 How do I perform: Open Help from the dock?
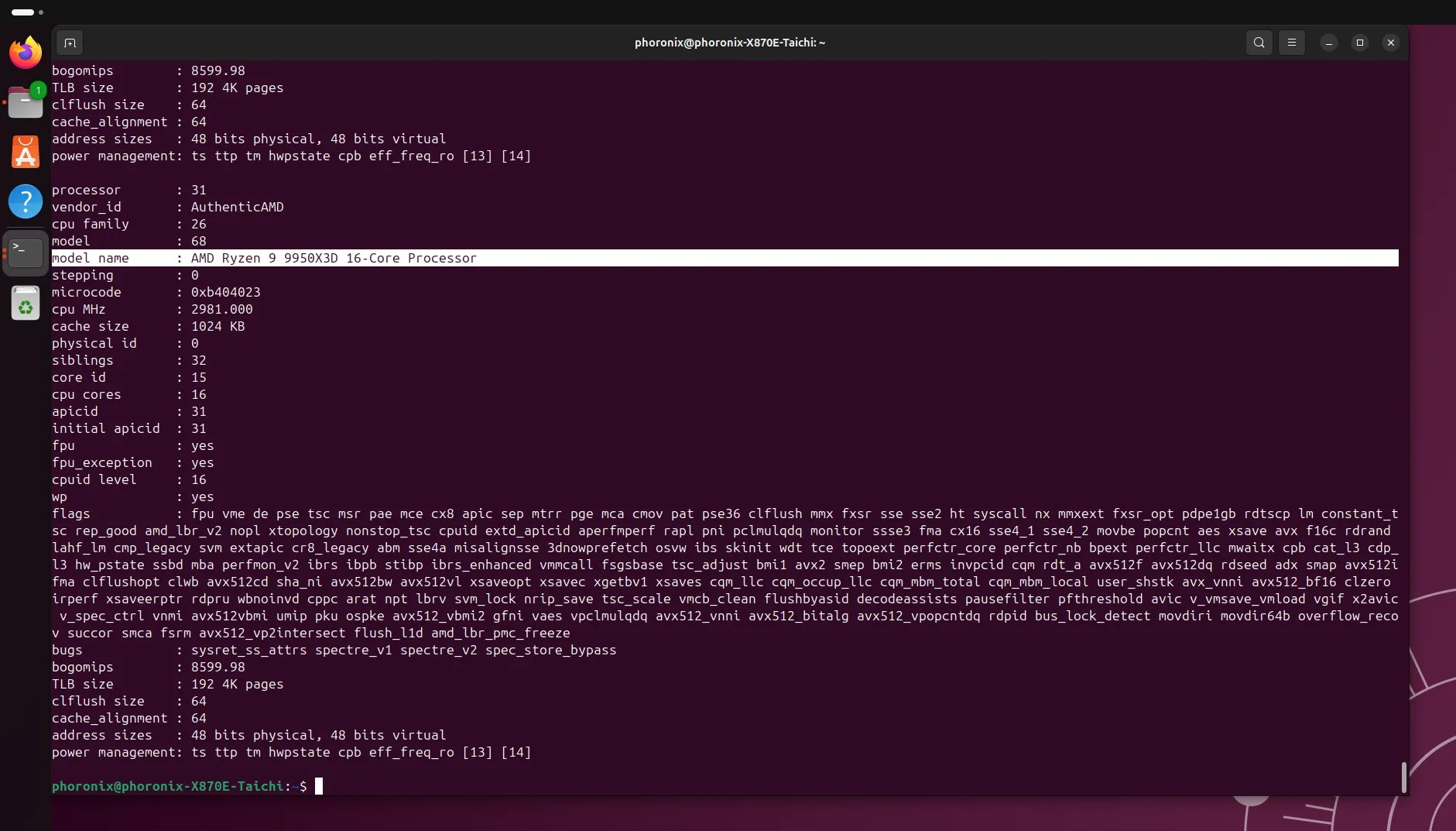click(x=26, y=201)
